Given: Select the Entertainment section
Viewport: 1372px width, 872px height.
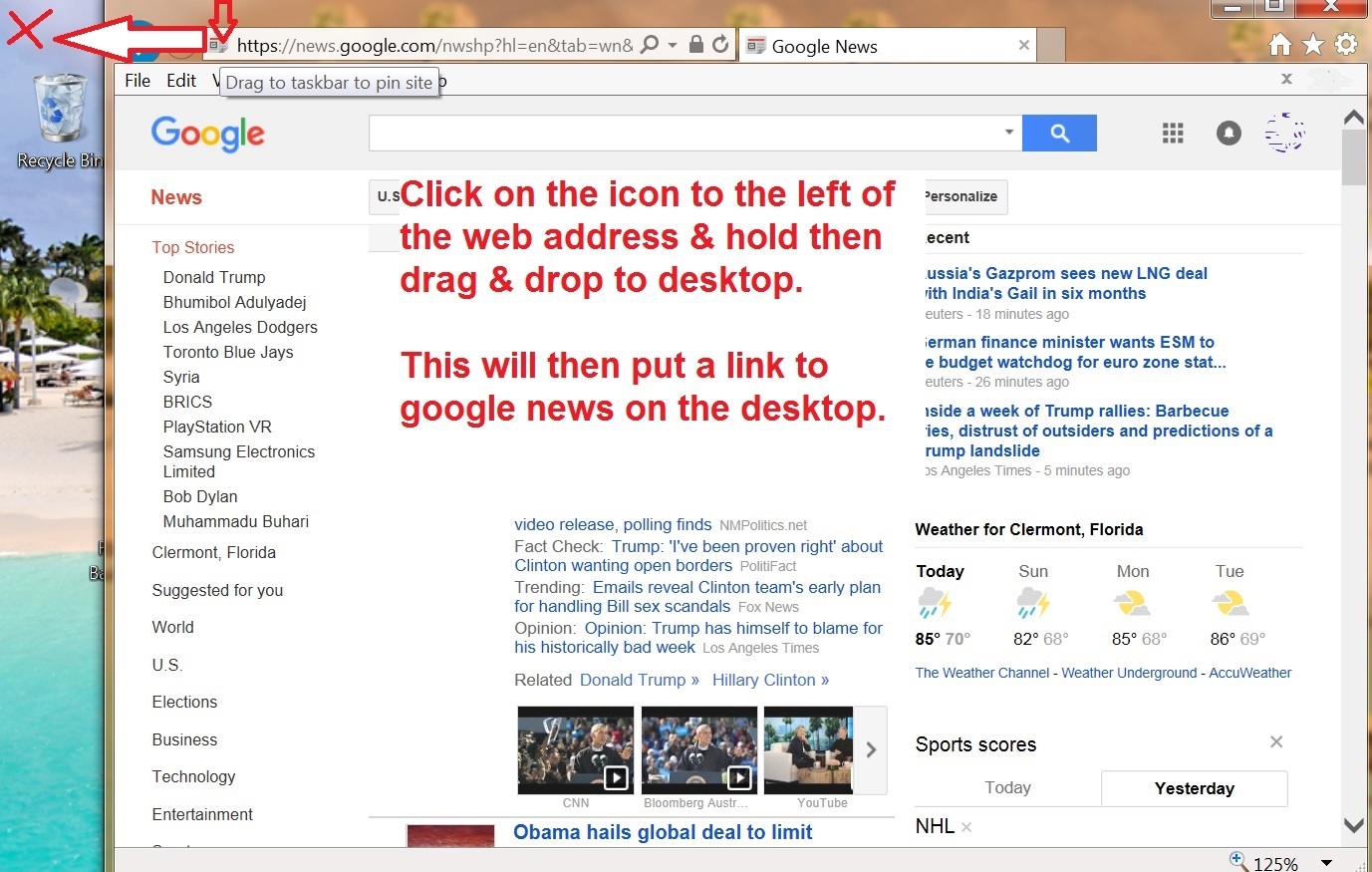Looking at the screenshot, I should [x=202, y=814].
